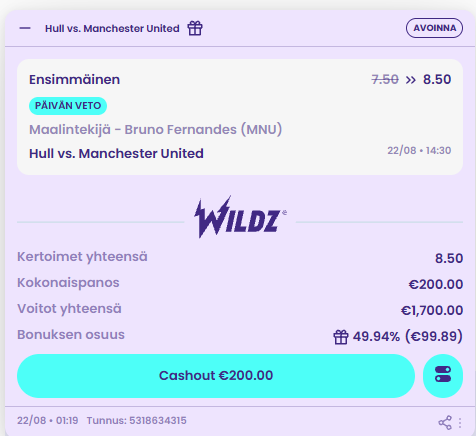Click the Cashout €200.00 button

[x=216, y=376]
